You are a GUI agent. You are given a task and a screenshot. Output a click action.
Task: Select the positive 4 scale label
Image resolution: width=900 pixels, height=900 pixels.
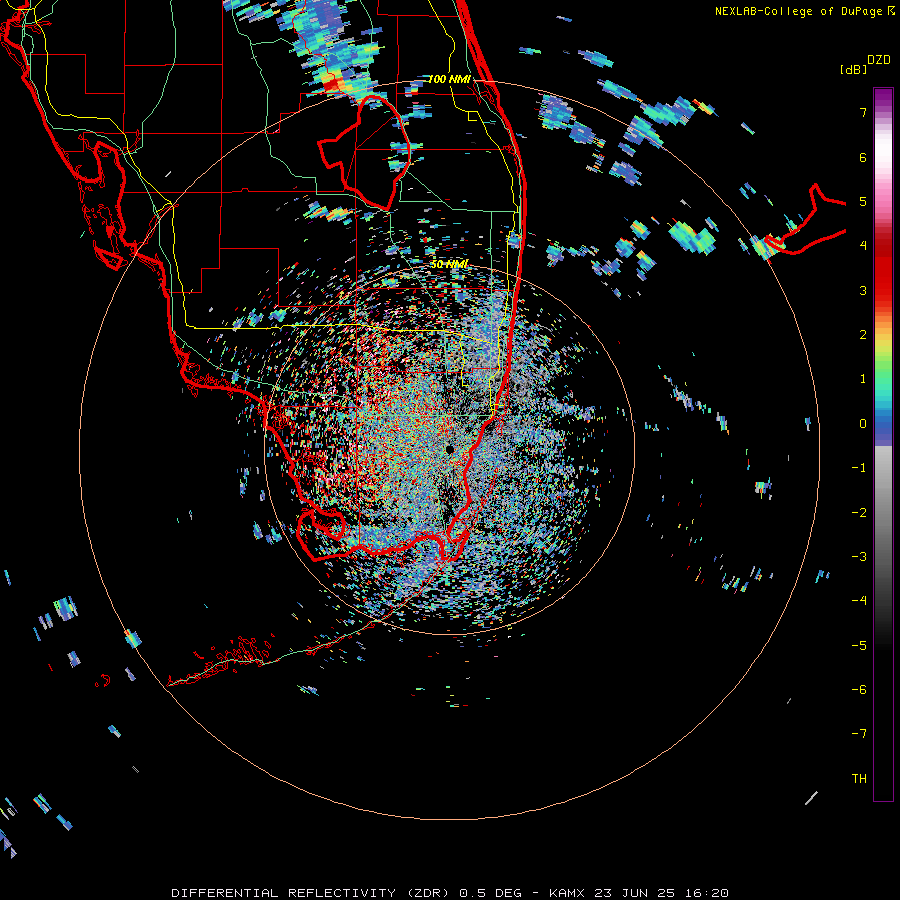click(x=863, y=246)
